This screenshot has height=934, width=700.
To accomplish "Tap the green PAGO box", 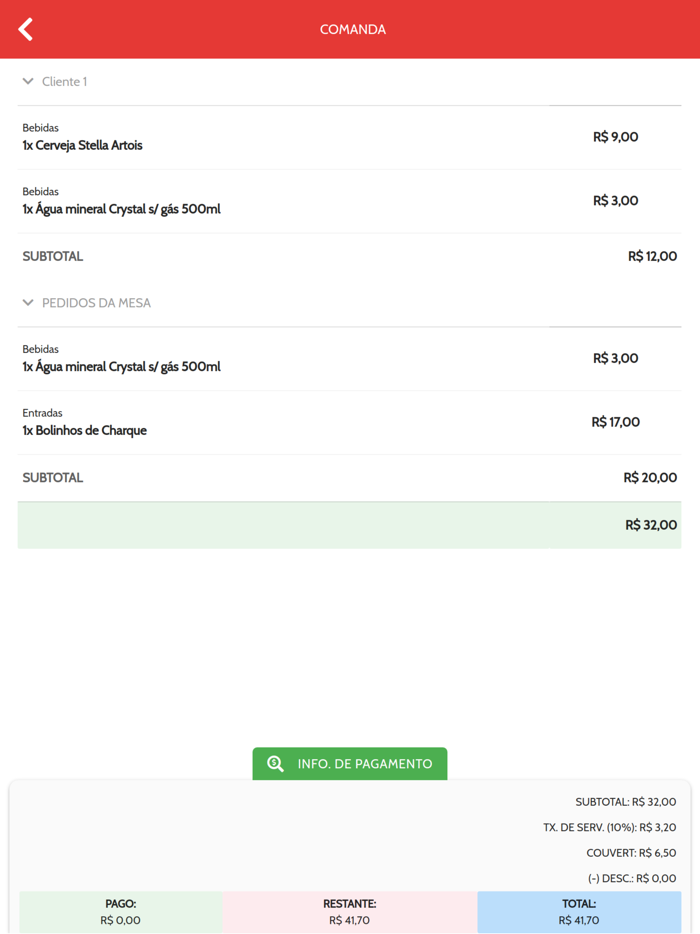I will pos(120,912).
